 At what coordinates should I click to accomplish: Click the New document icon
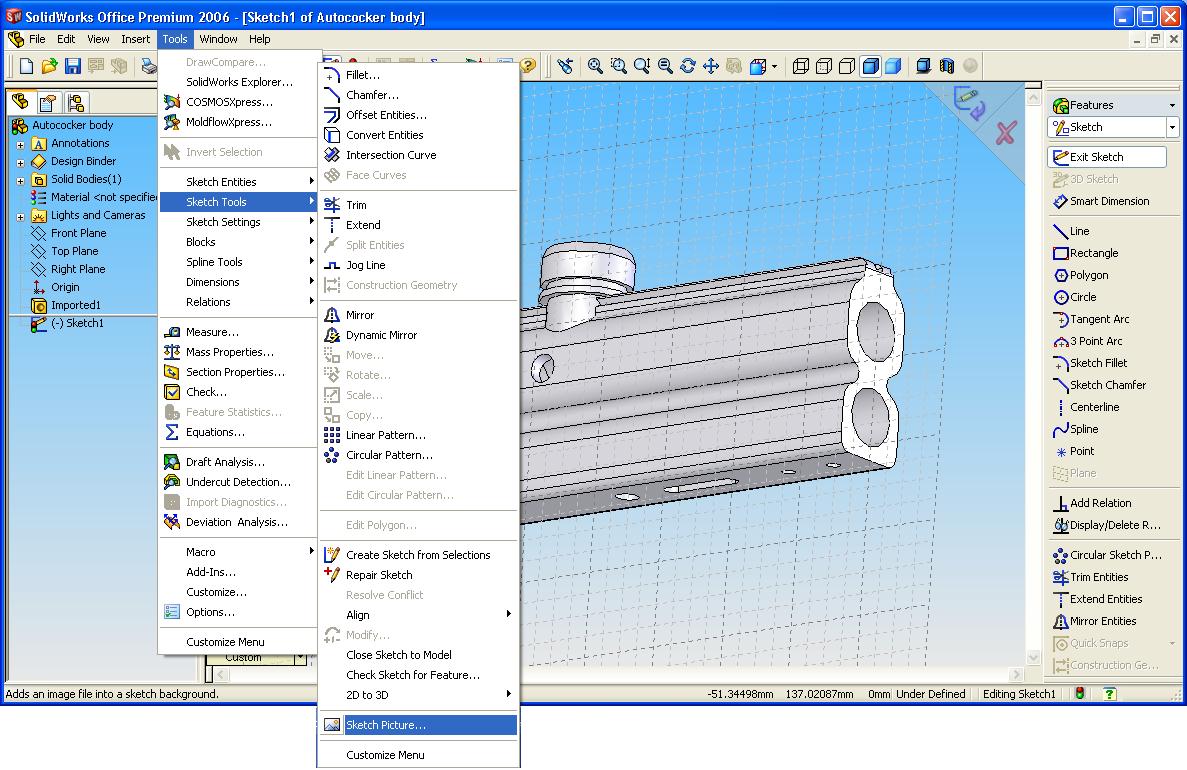click(x=26, y=67)
